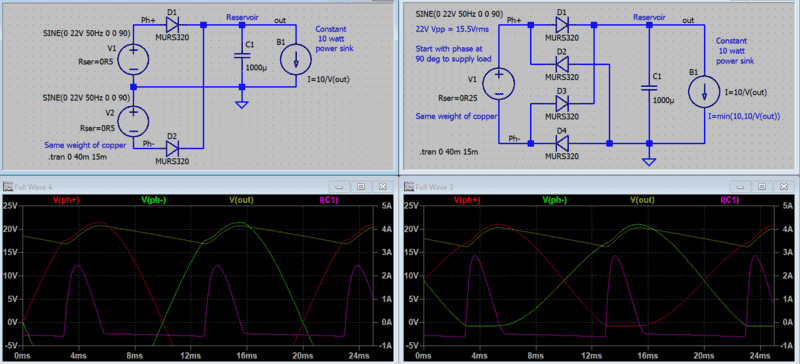
Task: Maximize the Full Wave 4 plot window
Action: pyautogui.click(x=361, y=187)
